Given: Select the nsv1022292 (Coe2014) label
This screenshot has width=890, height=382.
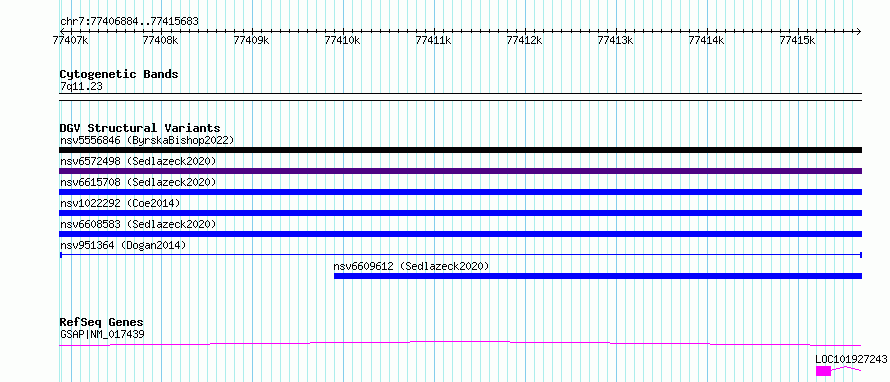Looking at the screenshot, I should (120, 203).
